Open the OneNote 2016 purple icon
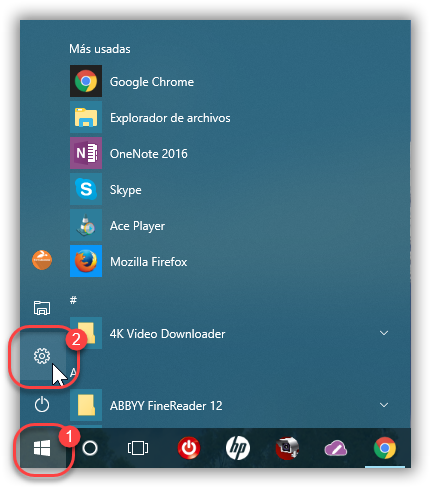Screen dimensions: 431x488 point(86,153)
